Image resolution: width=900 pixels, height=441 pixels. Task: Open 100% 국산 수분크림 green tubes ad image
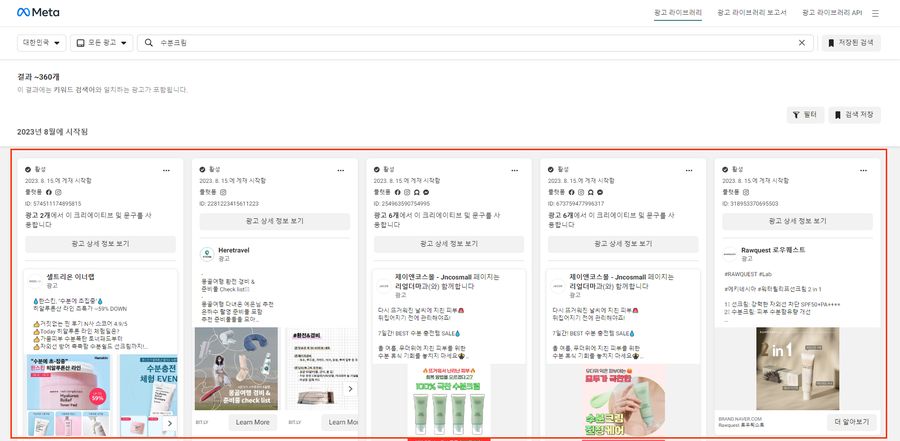449,400
